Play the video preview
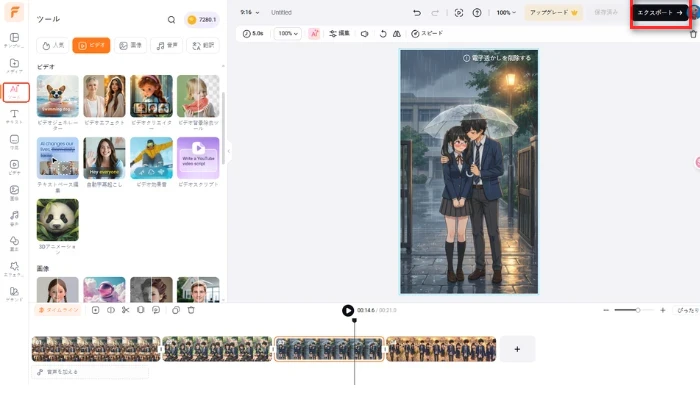This screenshot has height=400, width=700. 348,310
